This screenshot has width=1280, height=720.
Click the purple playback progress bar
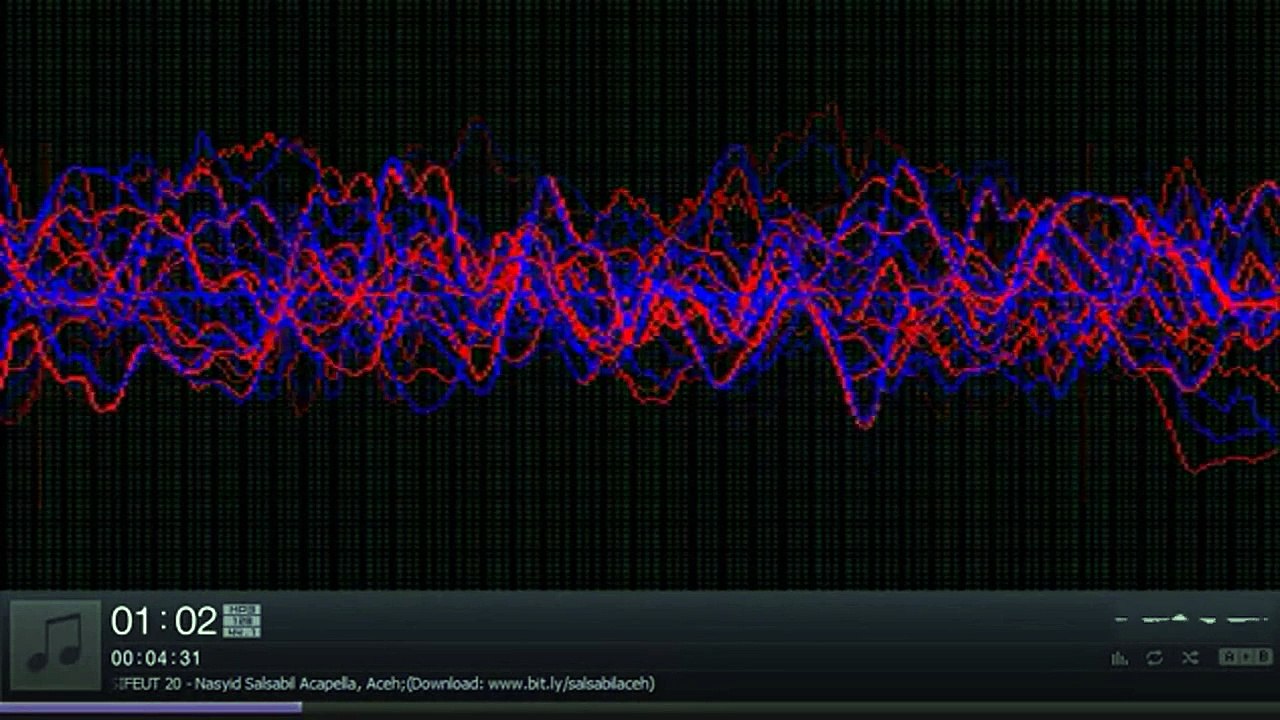(x=150, y=707)
